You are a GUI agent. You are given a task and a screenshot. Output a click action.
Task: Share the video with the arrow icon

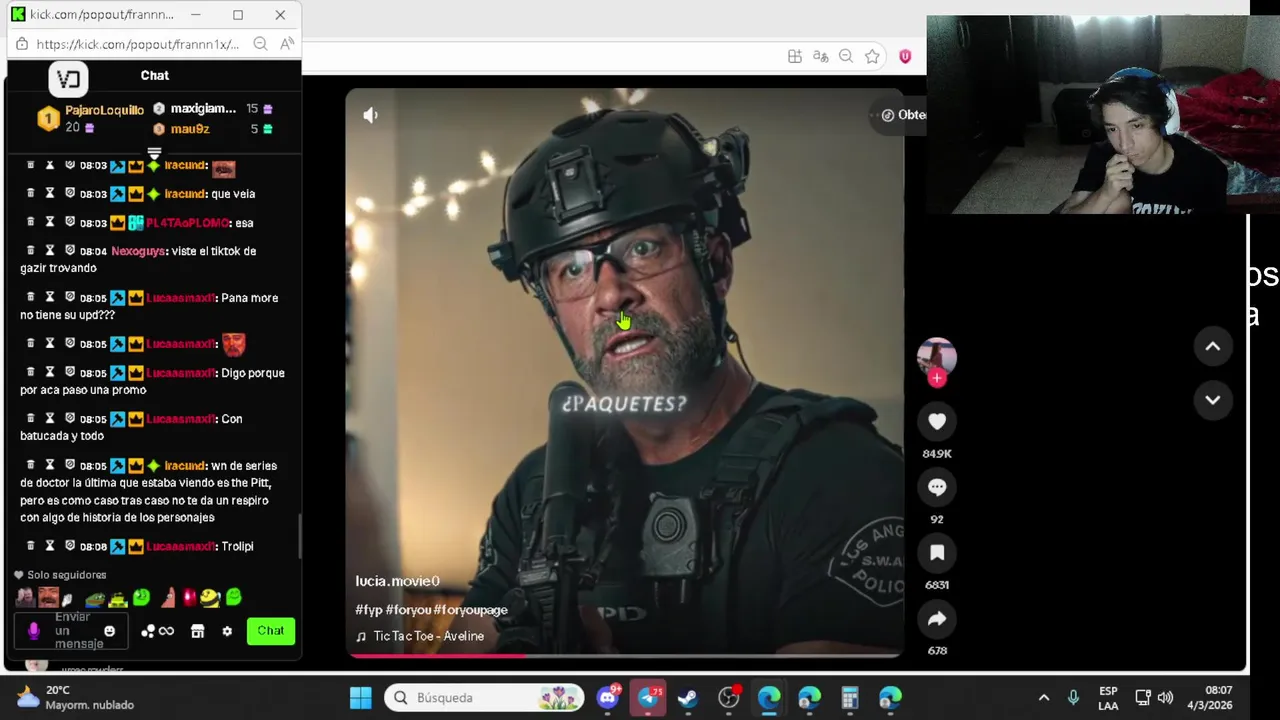pos(937,619)
